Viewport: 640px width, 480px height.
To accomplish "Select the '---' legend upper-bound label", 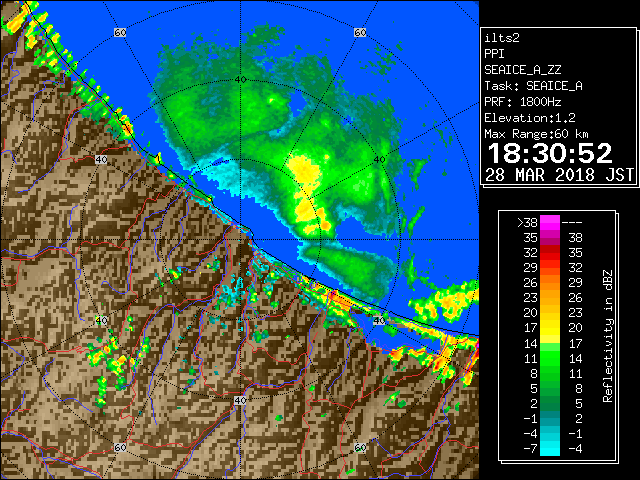I will click(572, 223).
